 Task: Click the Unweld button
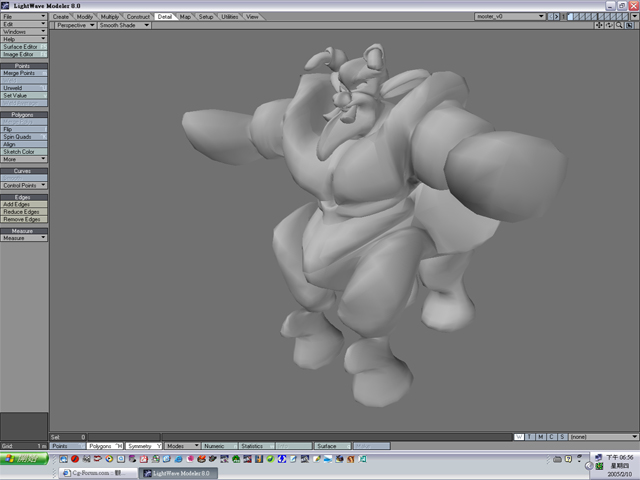[24, 88]
